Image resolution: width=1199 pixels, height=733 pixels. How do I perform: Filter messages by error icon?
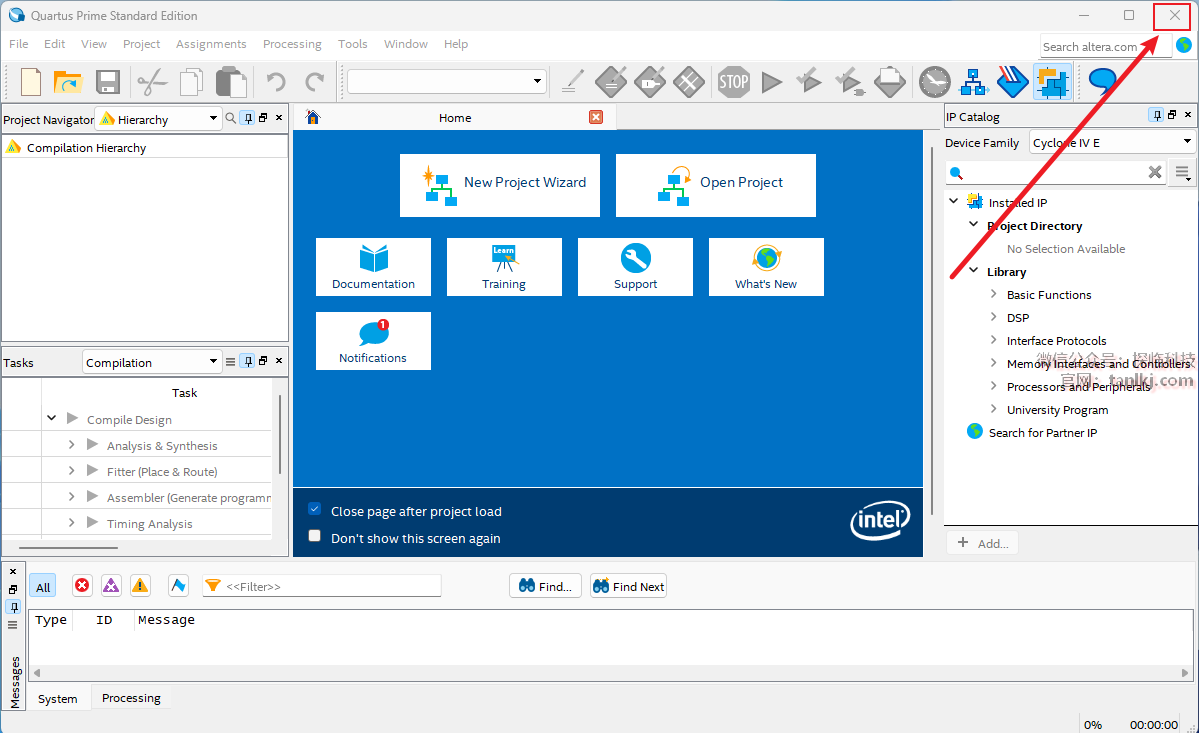pos(82,586)
